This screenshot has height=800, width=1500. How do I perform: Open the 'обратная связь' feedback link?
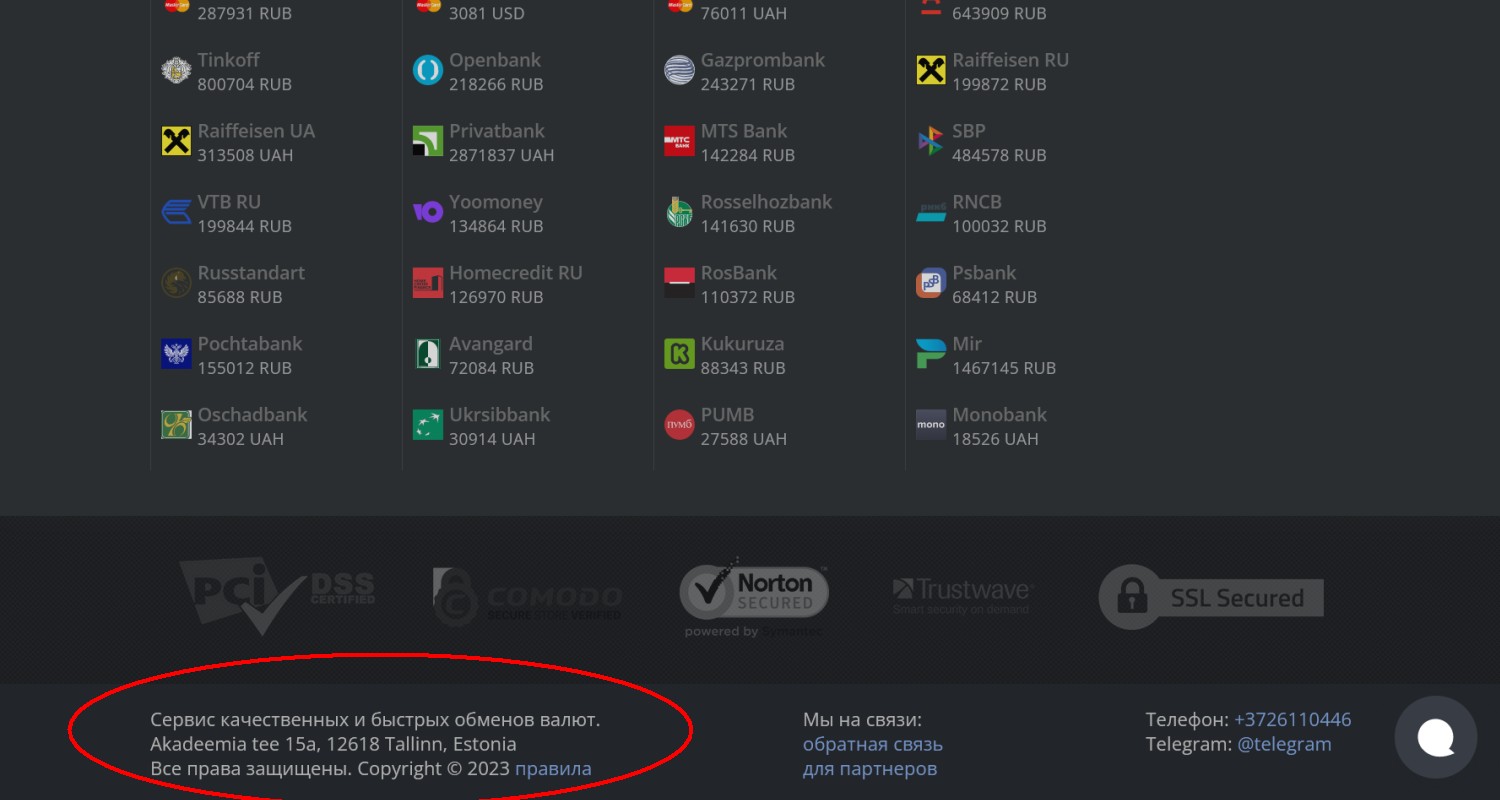click(873, 744)
